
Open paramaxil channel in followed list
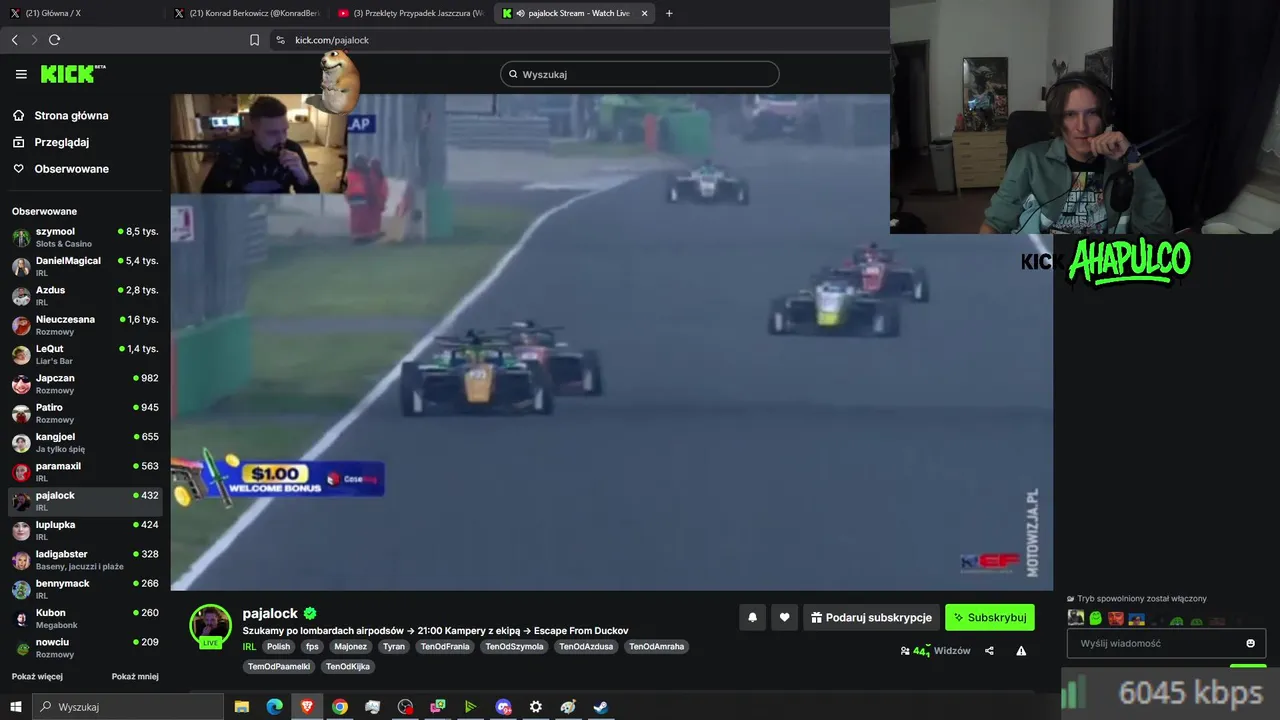(x=85, y=472)
